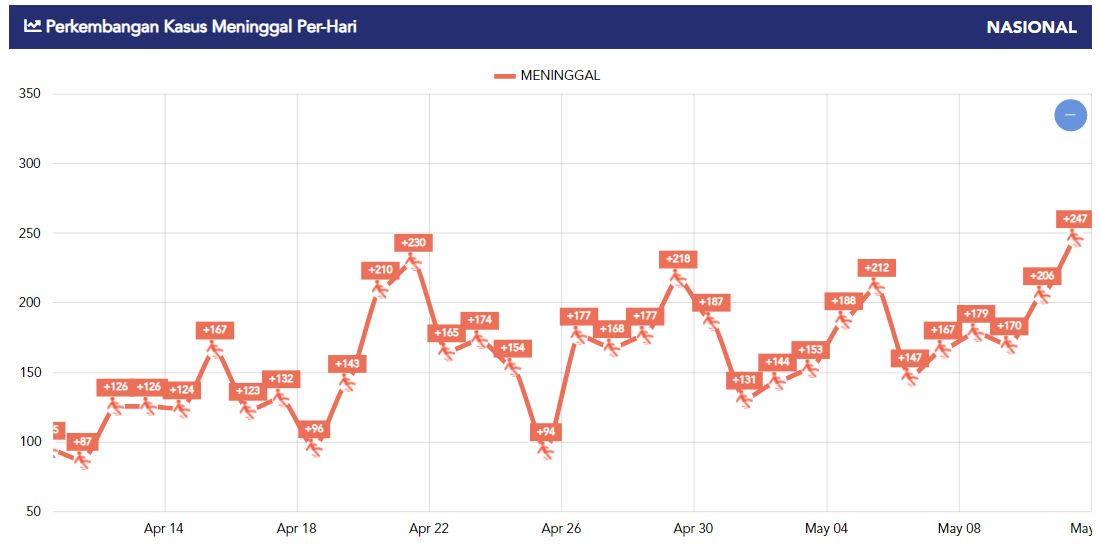1101x547 pixels.
Task: Click the +188 data label
Action: coord(843,301)
